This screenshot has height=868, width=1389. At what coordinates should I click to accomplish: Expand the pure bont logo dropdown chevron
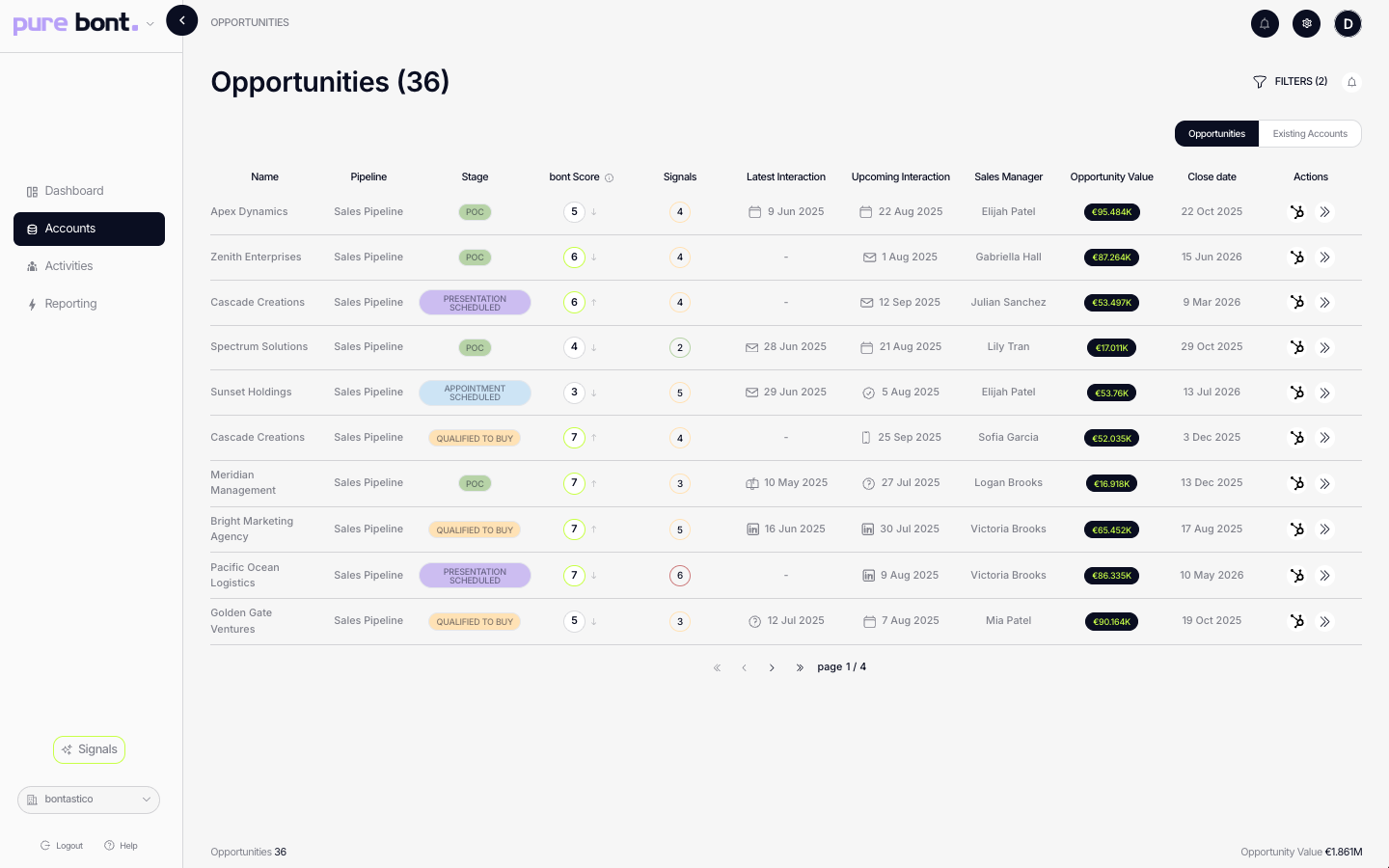[x=150, y=24]
